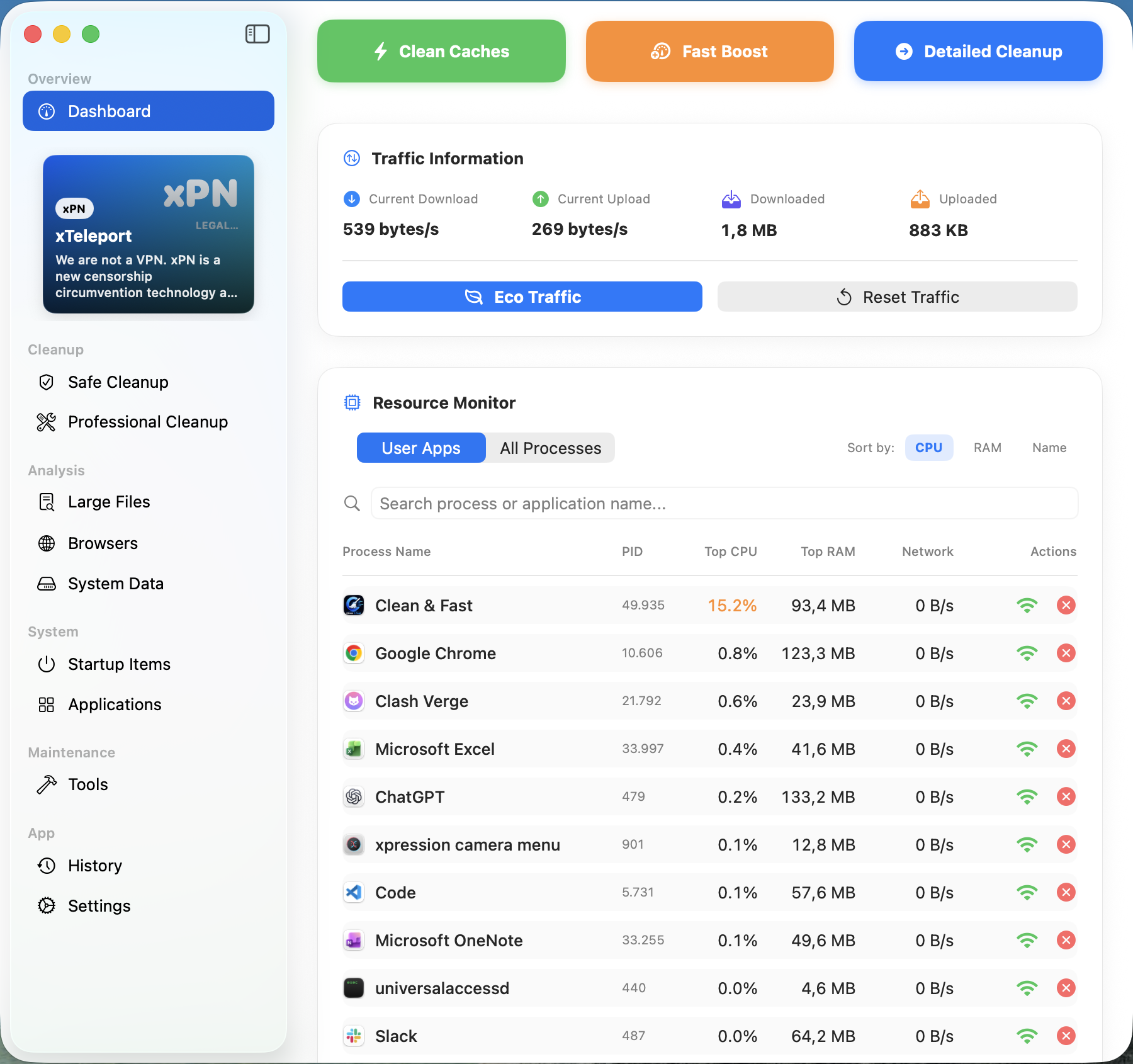This screenshot has width=1133, height=1064.
Task: Toggle network access for Code
Action: click(x=1027, y=893)
